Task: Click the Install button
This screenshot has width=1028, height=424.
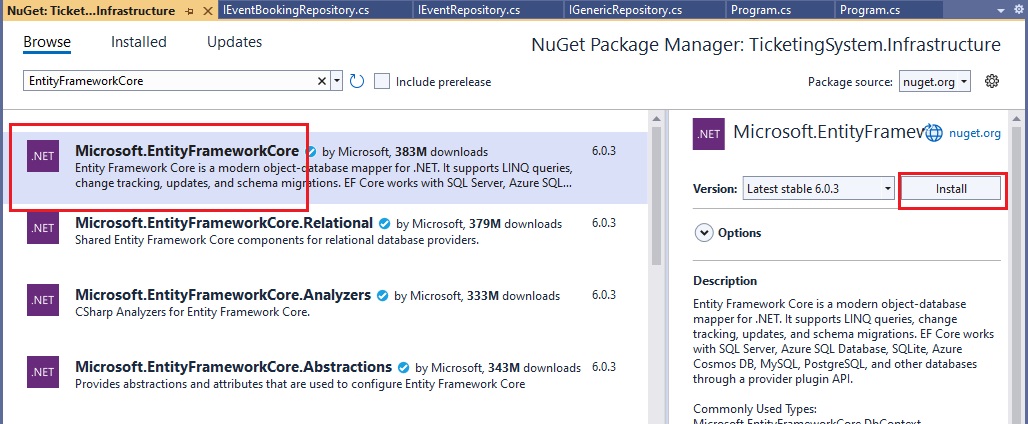Action: [x=951, y=189]
